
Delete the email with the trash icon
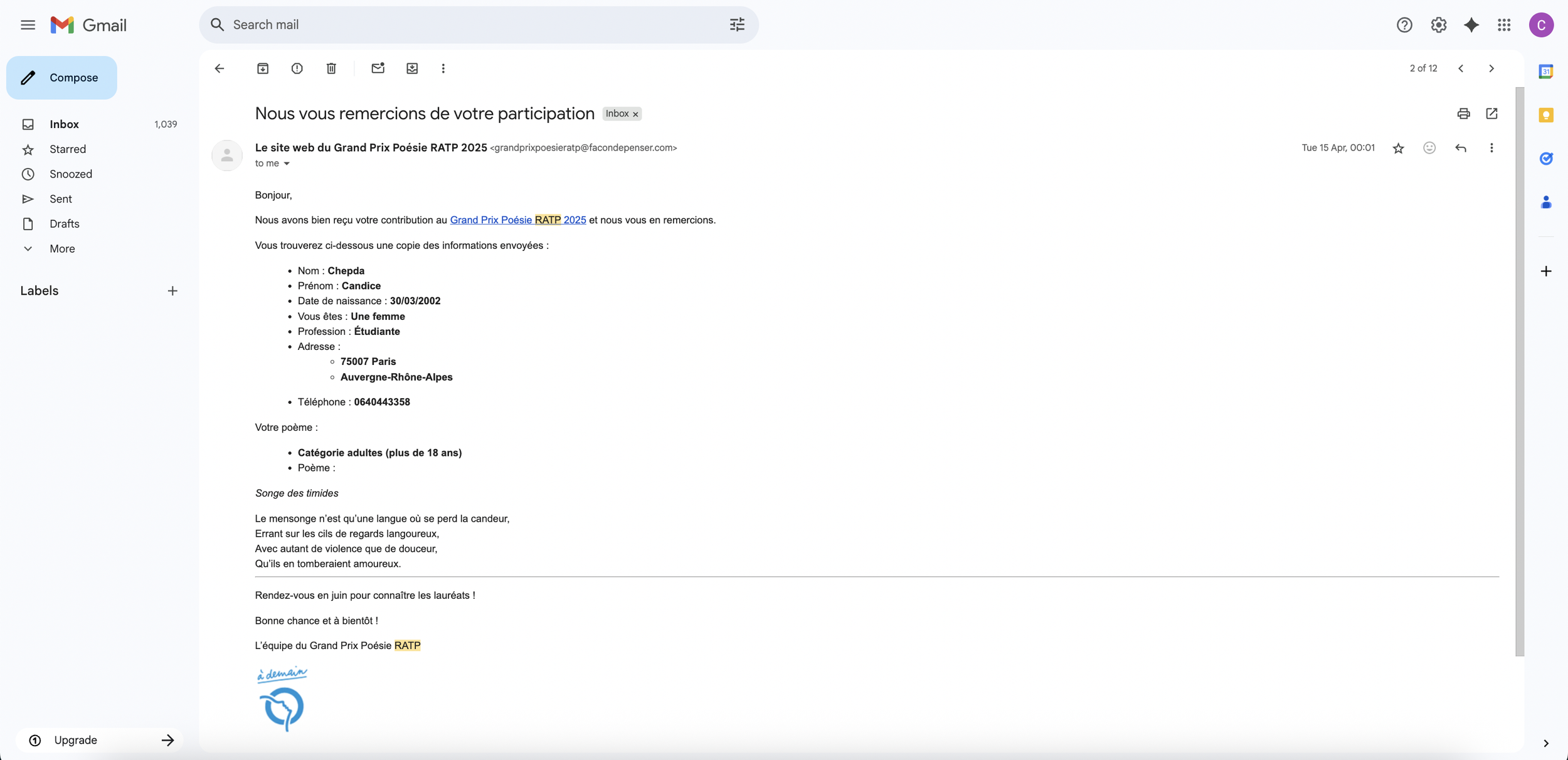[331, 68]
